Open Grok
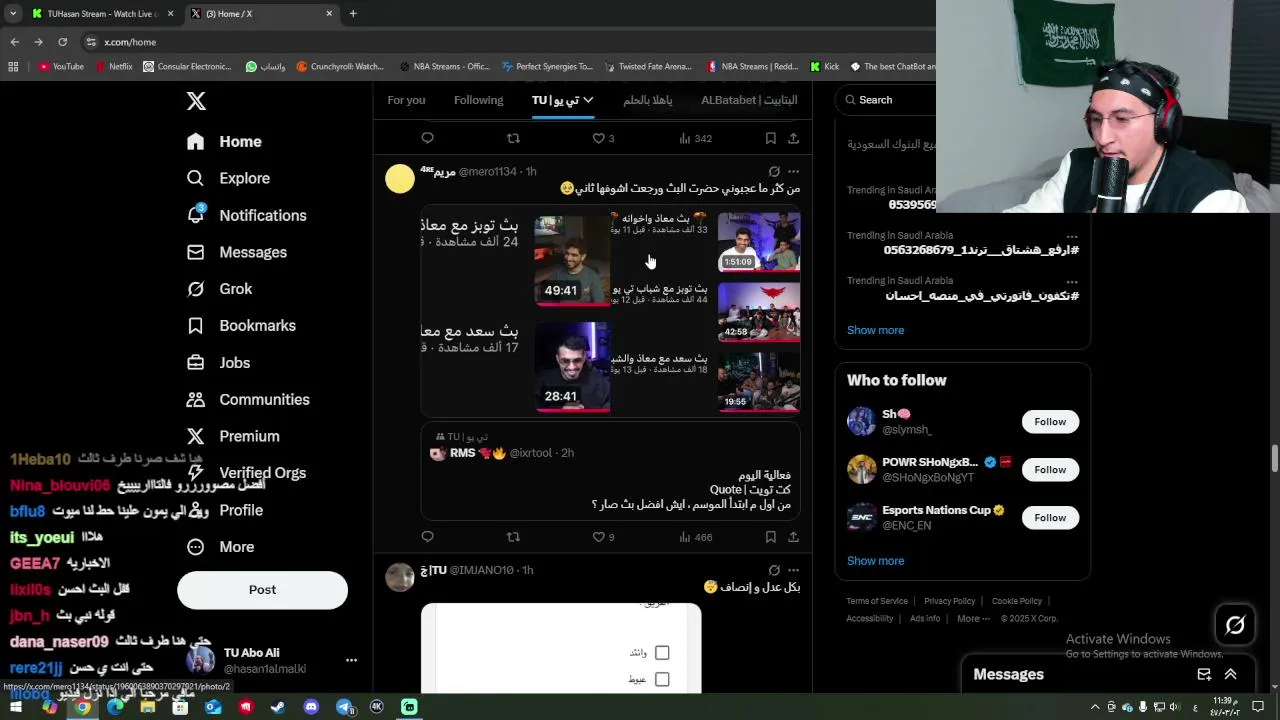1280x720 pixels. [219, 289]
